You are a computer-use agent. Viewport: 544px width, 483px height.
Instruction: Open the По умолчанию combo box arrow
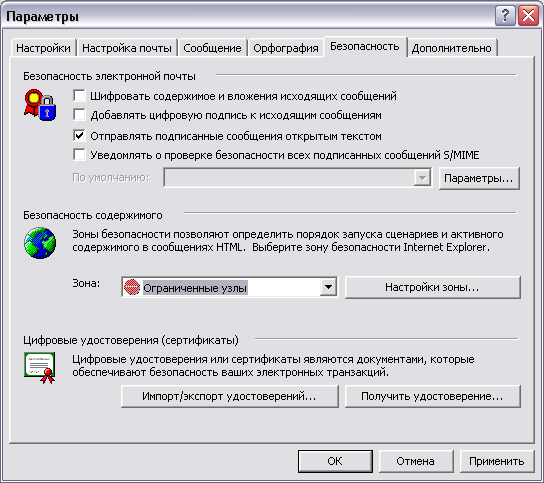pos(422,178)
